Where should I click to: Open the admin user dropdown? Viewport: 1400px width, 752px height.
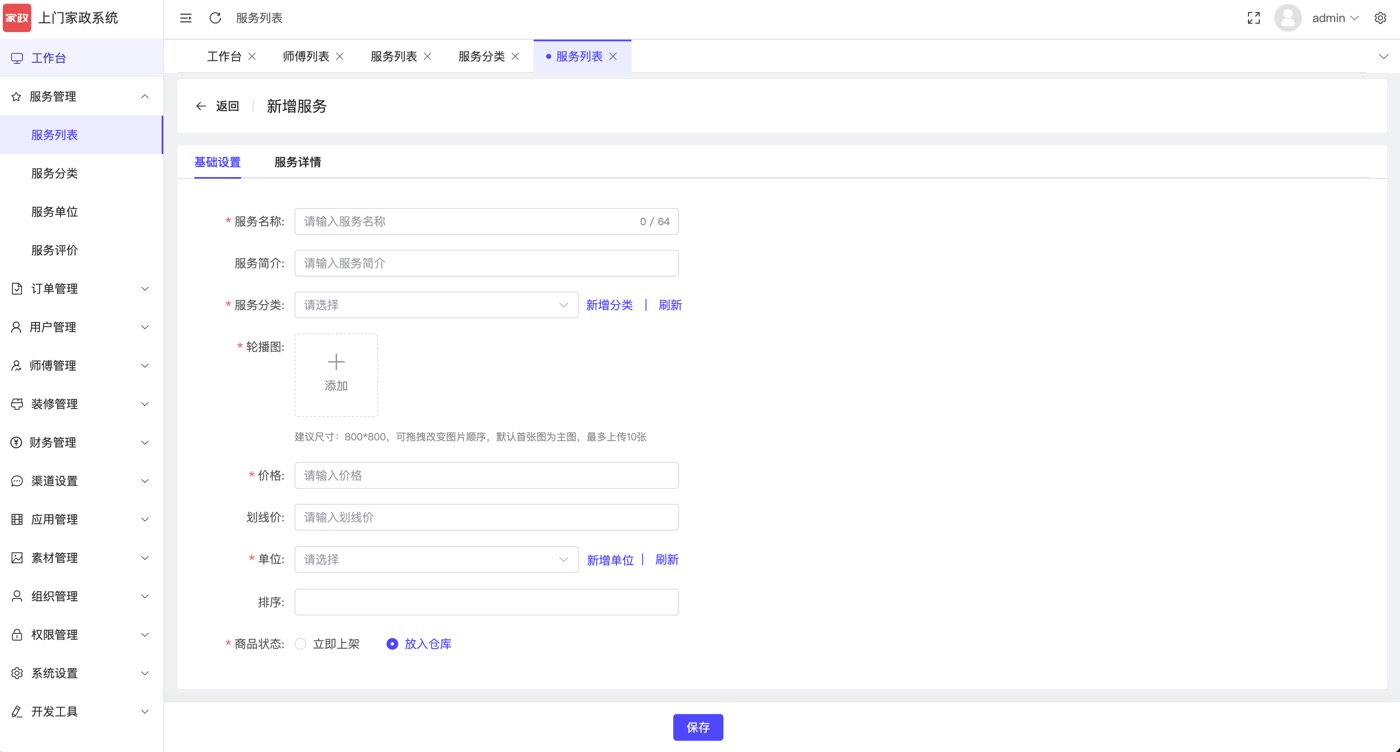point(1335,18)
